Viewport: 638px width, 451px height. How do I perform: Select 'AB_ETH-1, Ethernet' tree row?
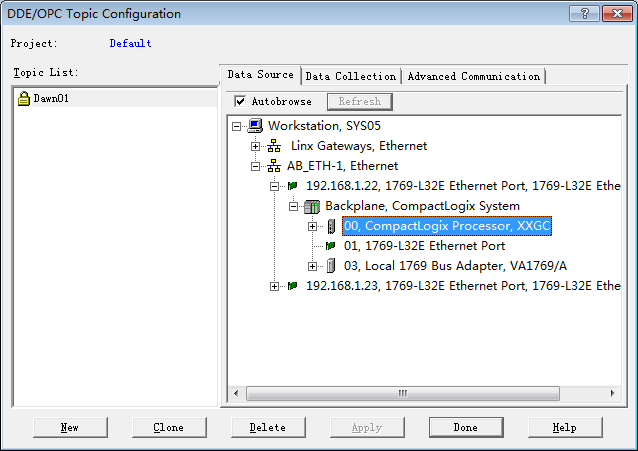[x=342, y=166]
